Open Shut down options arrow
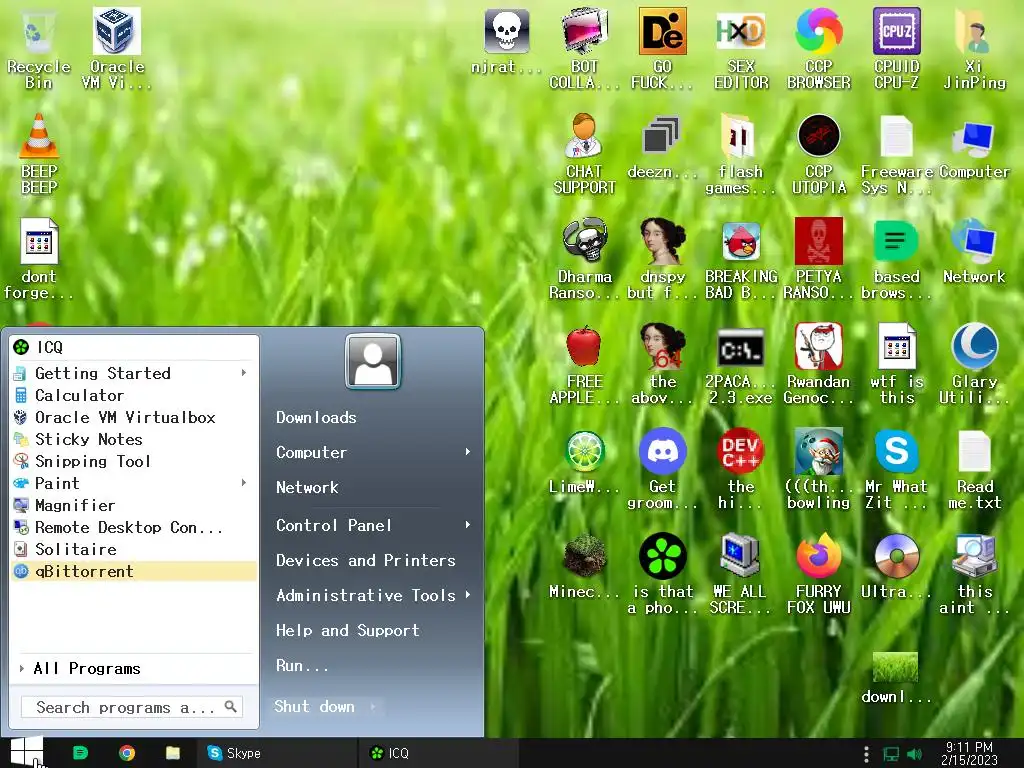Viewport: 1024px width, 768px height. pos(373,706)
